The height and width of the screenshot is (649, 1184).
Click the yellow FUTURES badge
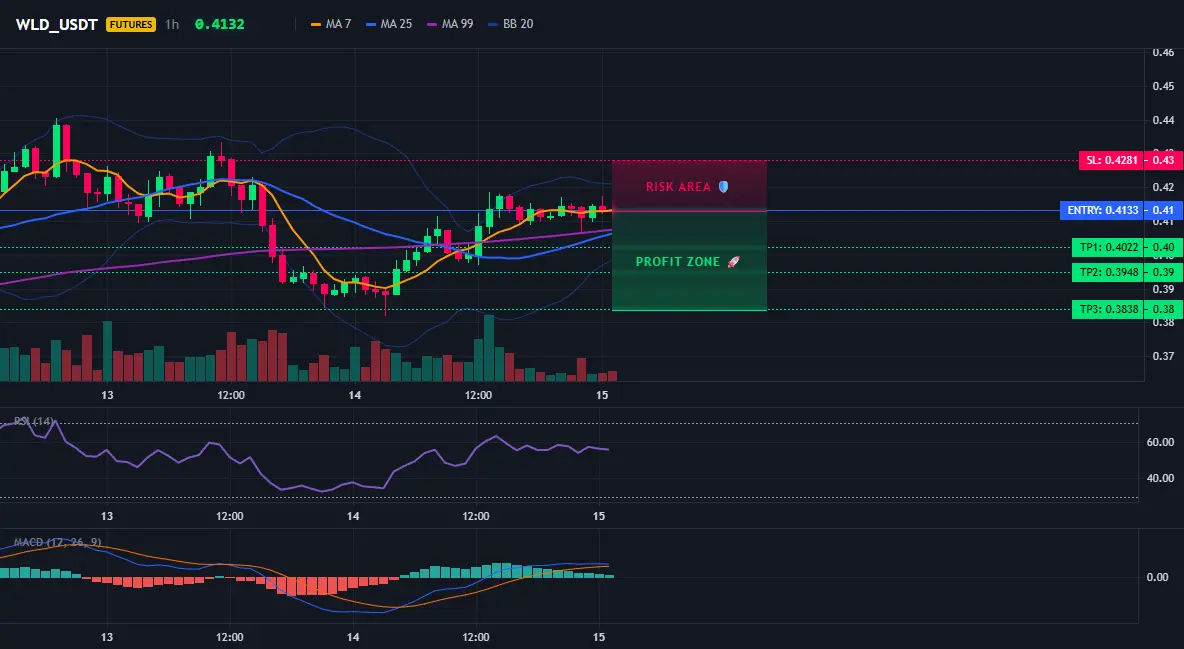(x=131, y=24)
